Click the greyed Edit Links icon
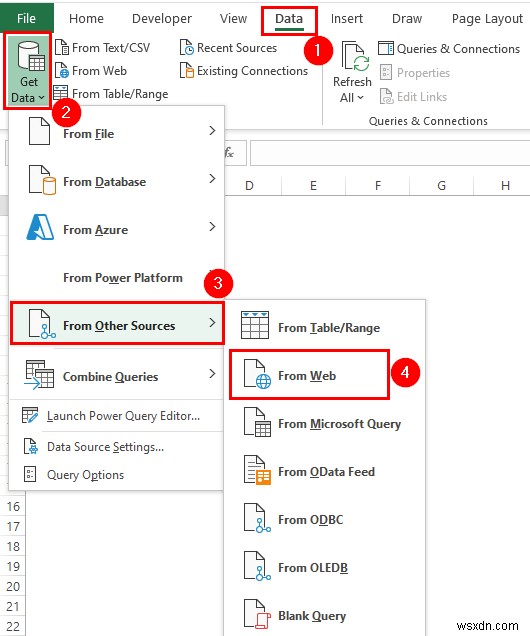 click(x=386, y=97)
